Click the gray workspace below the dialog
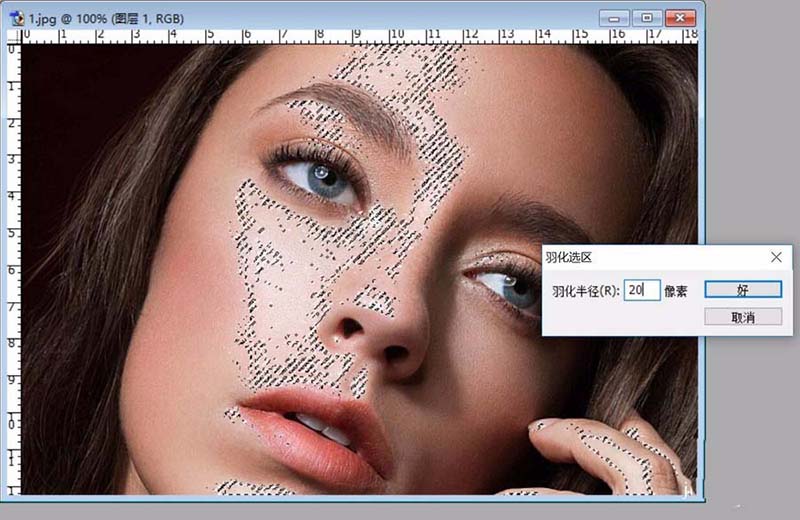This screenshot has width=800, height=520. 750,420
